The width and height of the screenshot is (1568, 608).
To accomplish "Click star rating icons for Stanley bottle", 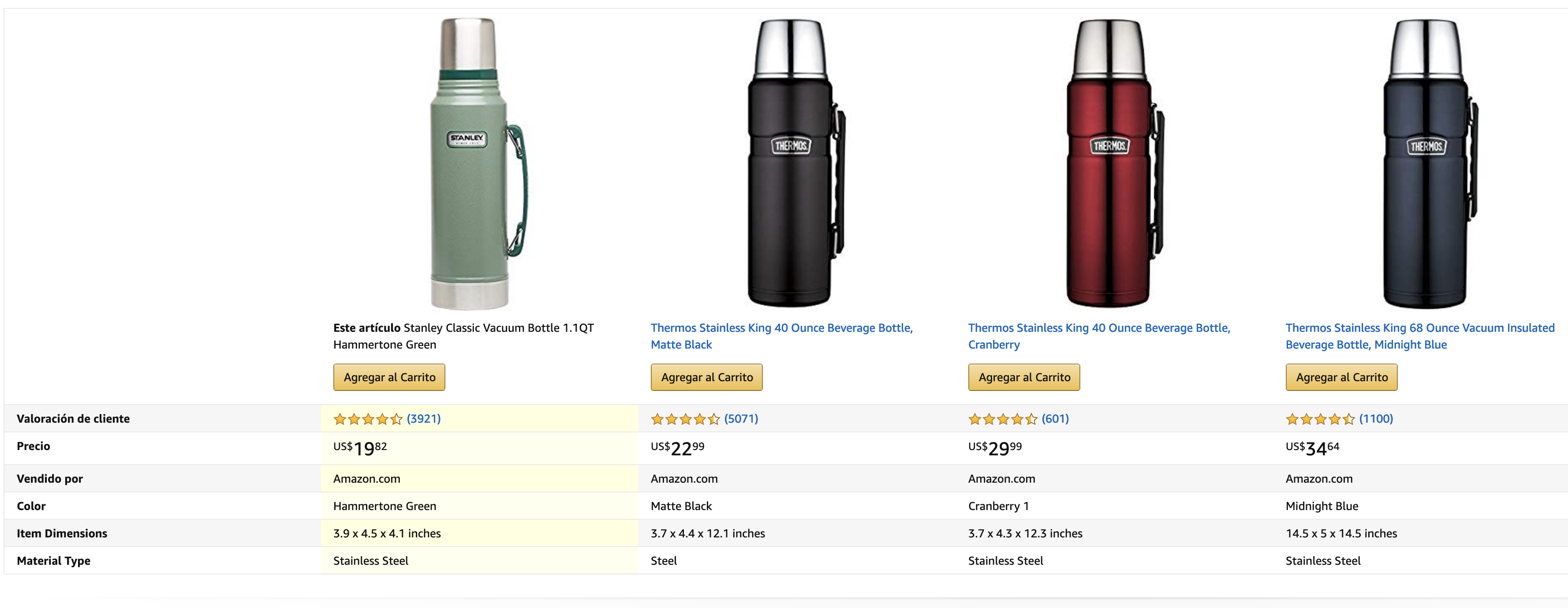I will coord(368,419).
